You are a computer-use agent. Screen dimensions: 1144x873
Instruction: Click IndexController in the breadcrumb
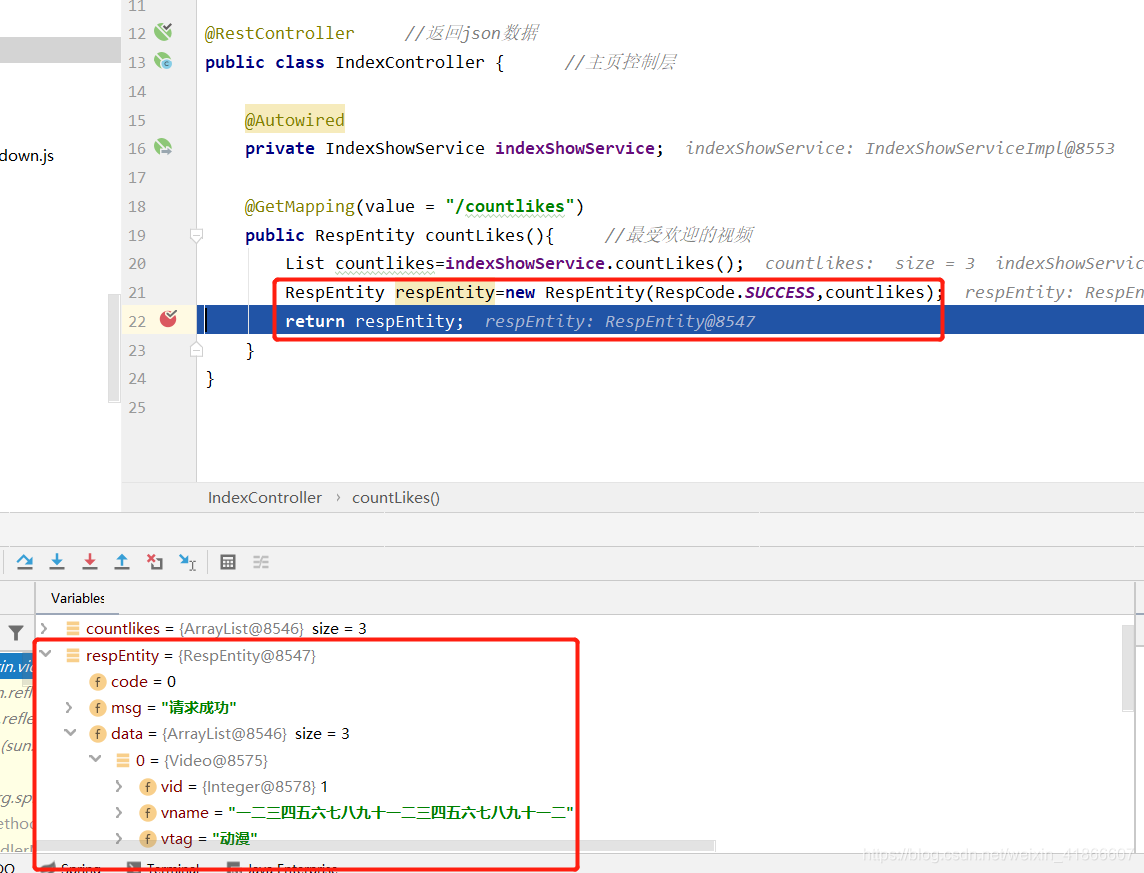tap(265, 497)
